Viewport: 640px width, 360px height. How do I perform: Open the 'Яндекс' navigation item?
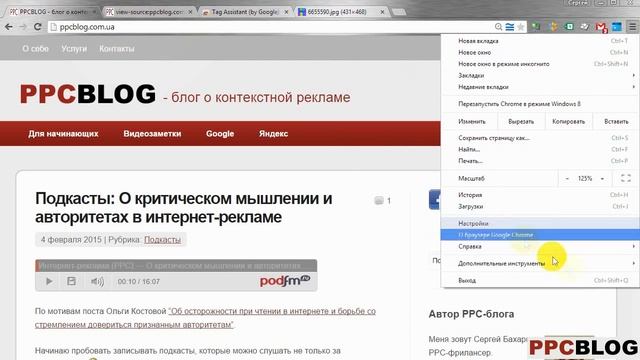273,133
